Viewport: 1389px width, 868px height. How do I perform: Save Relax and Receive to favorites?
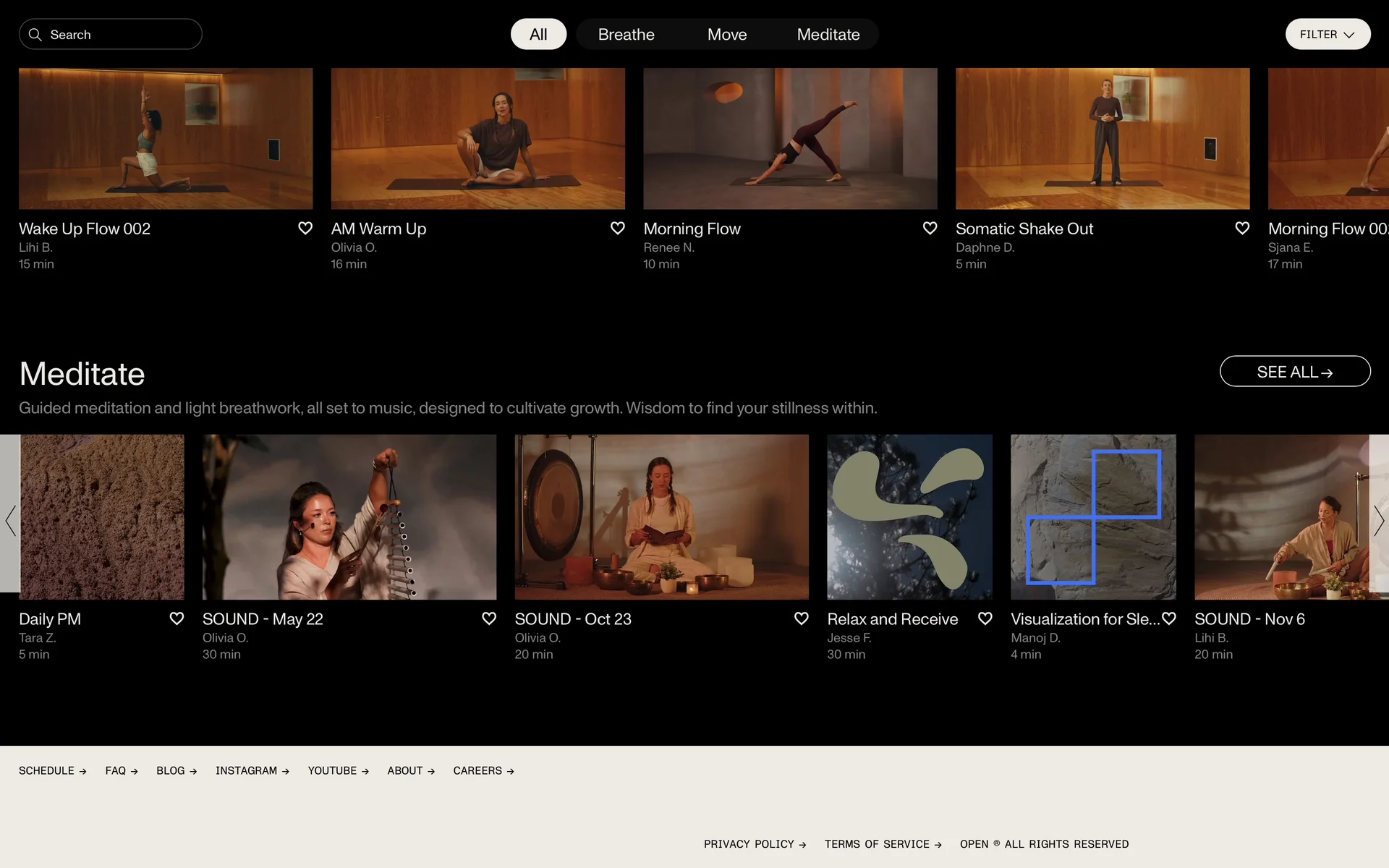pyautogui.click(x=985, y=618)
